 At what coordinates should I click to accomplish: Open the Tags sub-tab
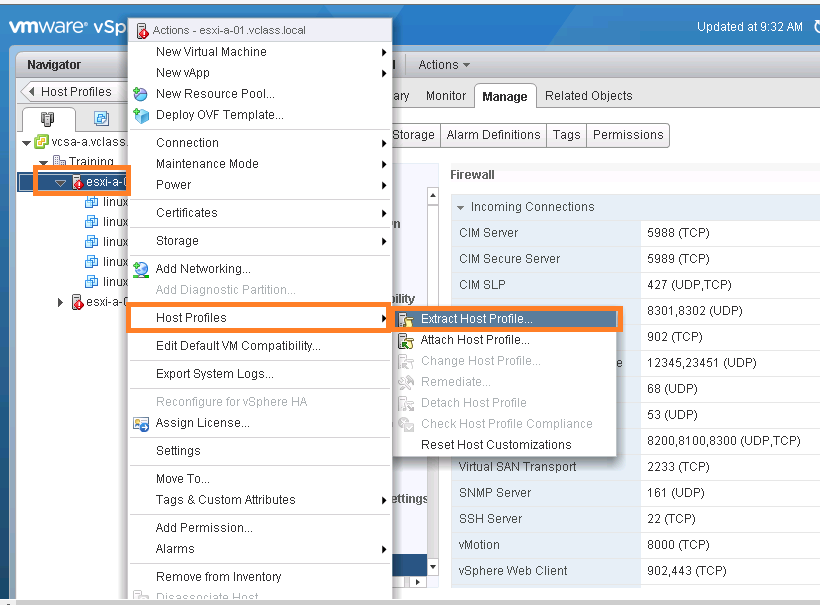tap(566, 135)
